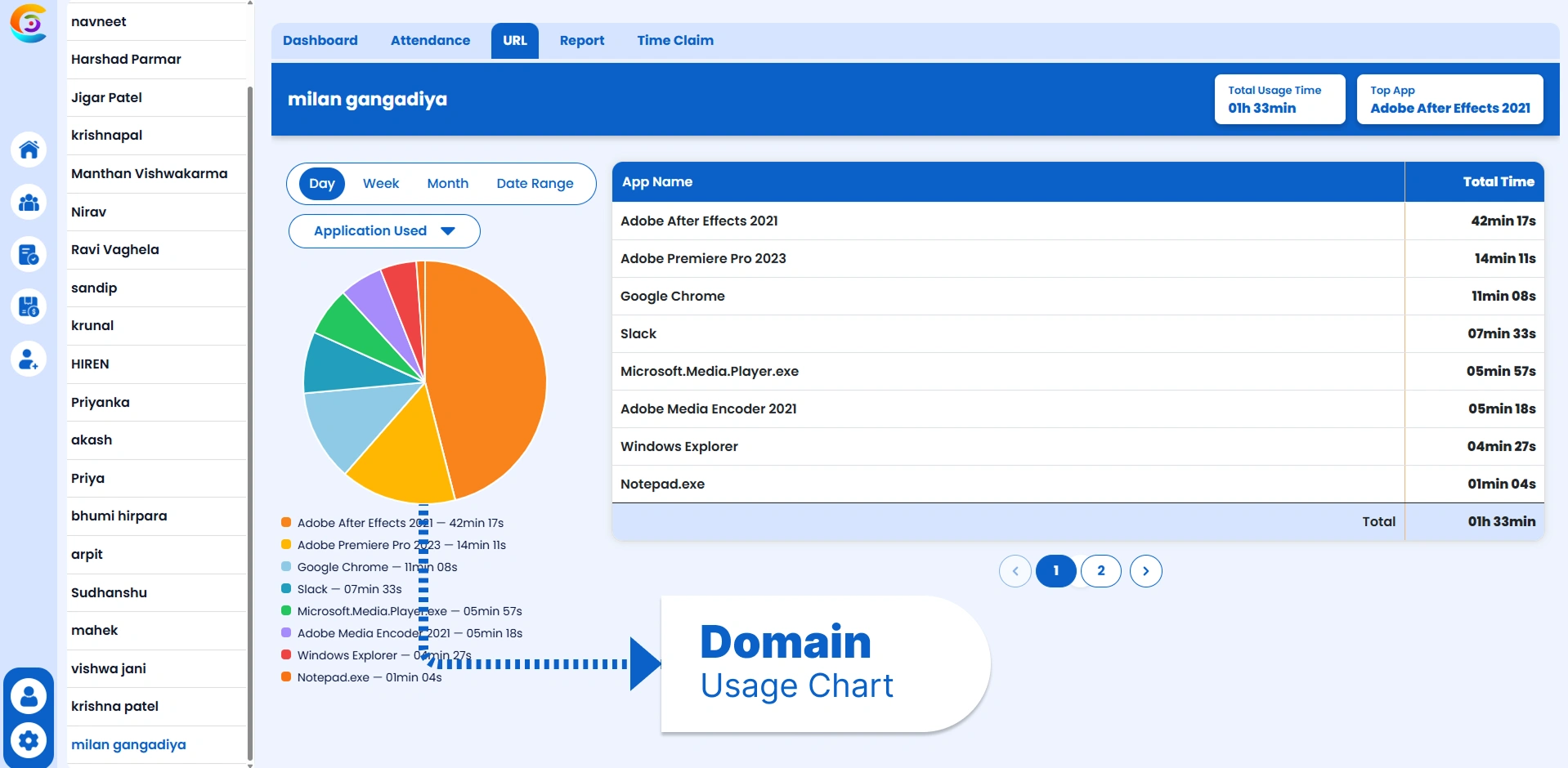Viewport: 1568px width, 768px height.
Task: Click the Profile icon at the sidebar bottom
Action: pos(29,695)
